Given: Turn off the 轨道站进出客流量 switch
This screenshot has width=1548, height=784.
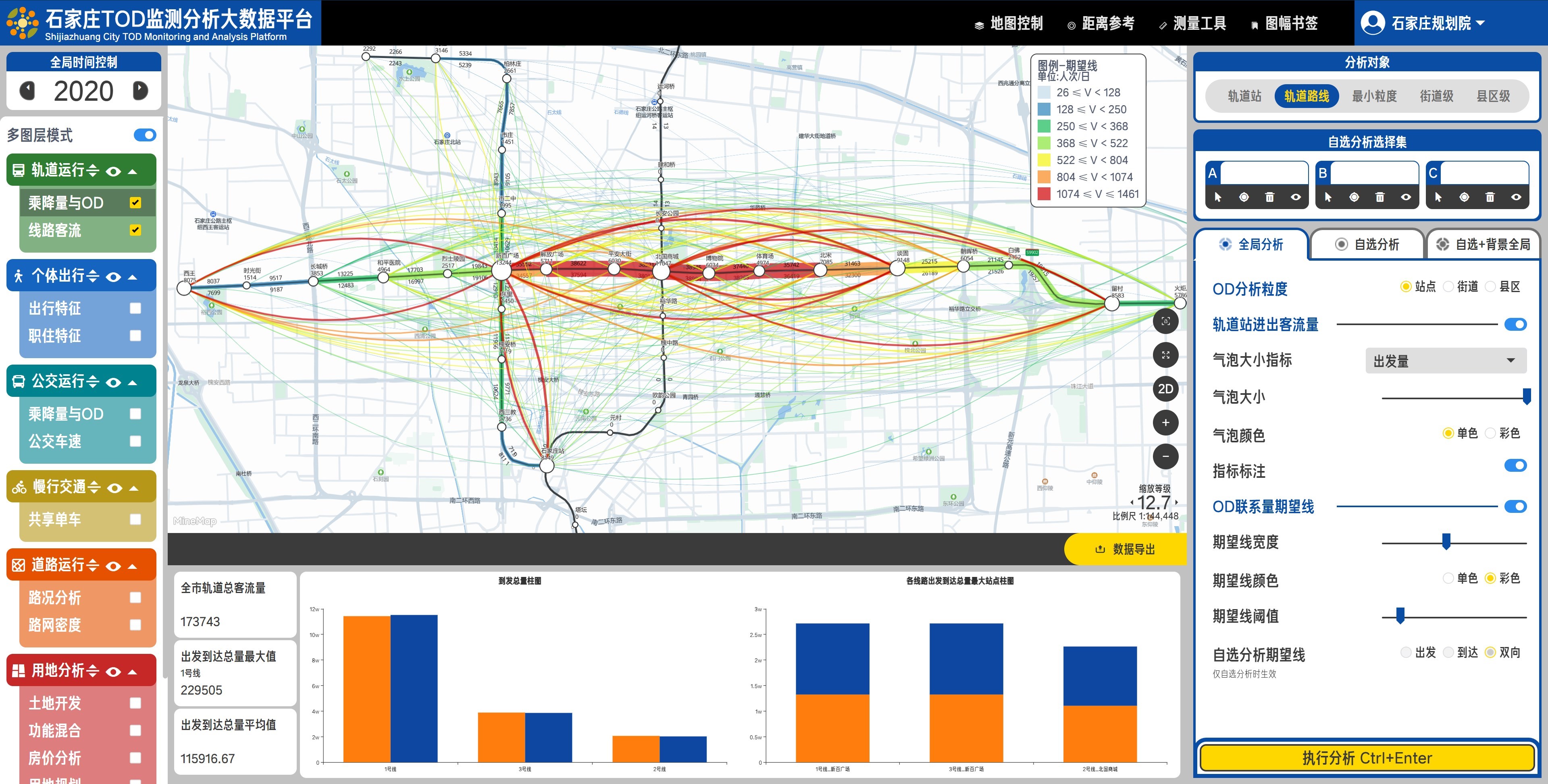Looking at the screenshot, I should [x=1516, y=324].
